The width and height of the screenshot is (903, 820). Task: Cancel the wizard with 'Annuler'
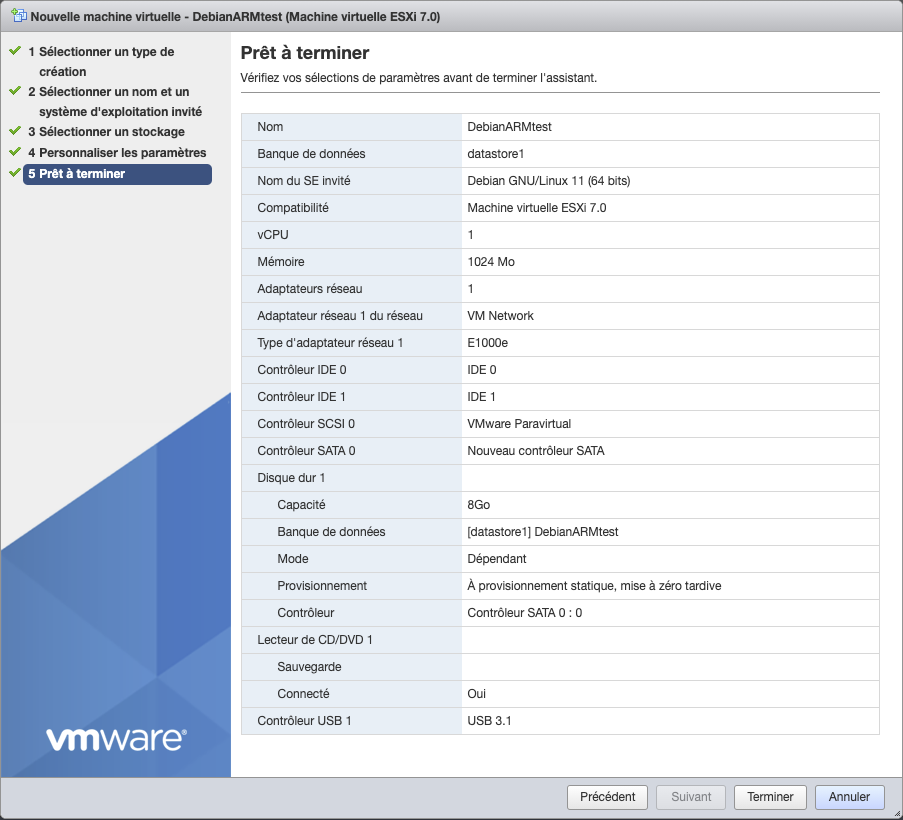[849, 797]
